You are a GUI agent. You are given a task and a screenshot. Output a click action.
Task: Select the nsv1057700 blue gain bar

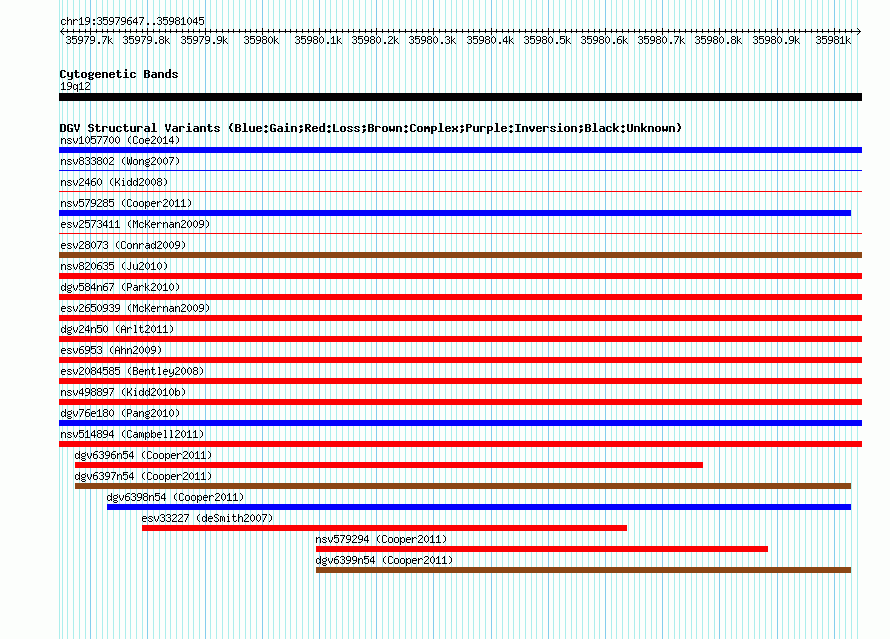460,150
